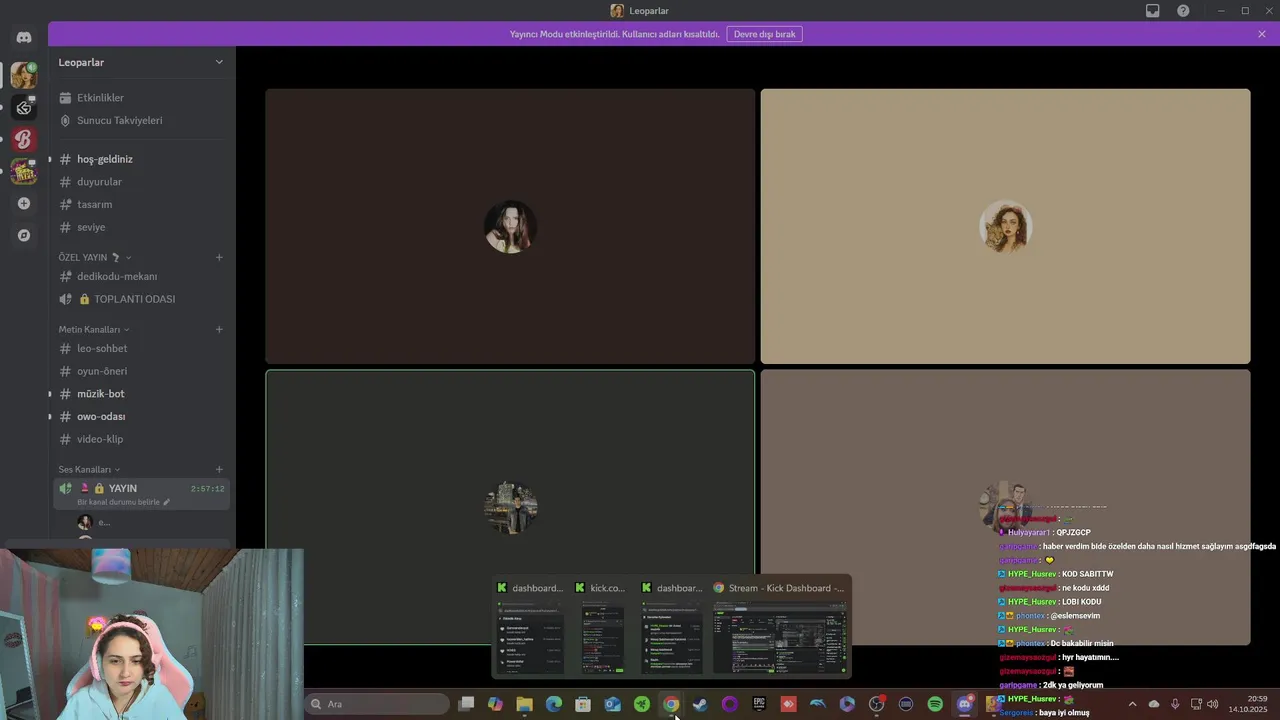Open the video-klip channel
Screen dimensions: 1280x720
pos(141,439)
